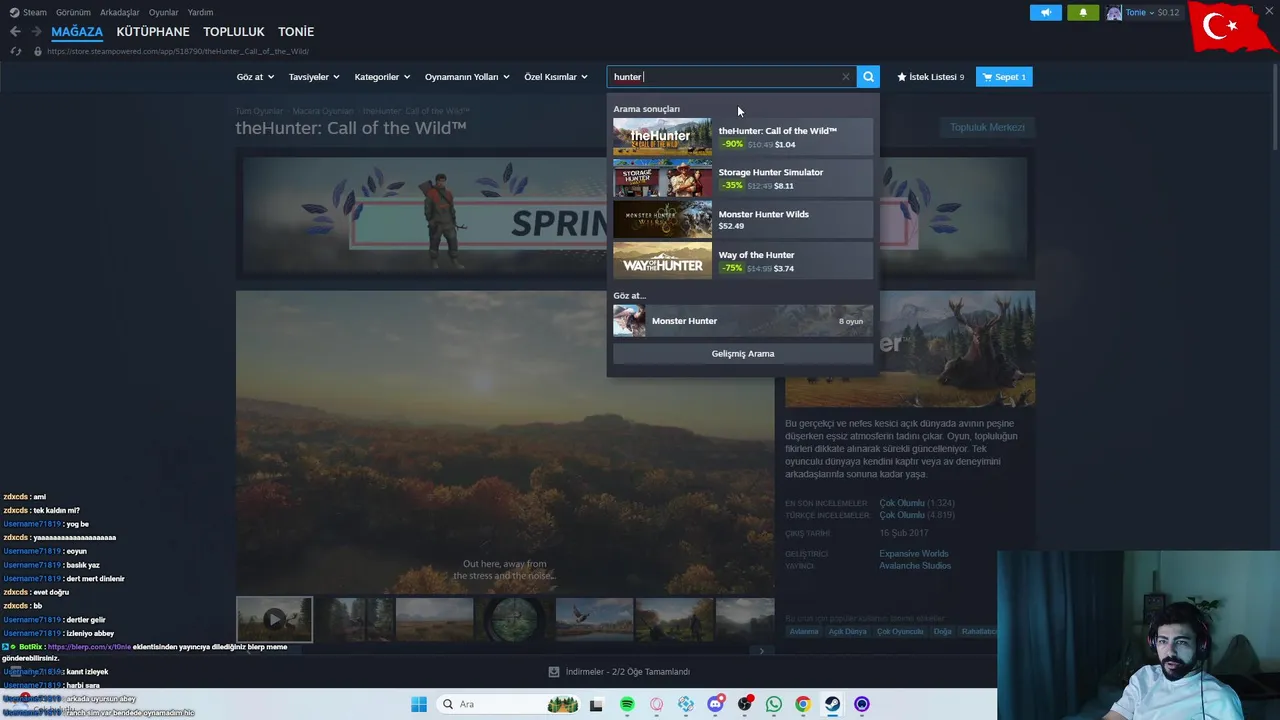Click the Tüm Oyunlar breadcrumb

(x=259, y=111)
